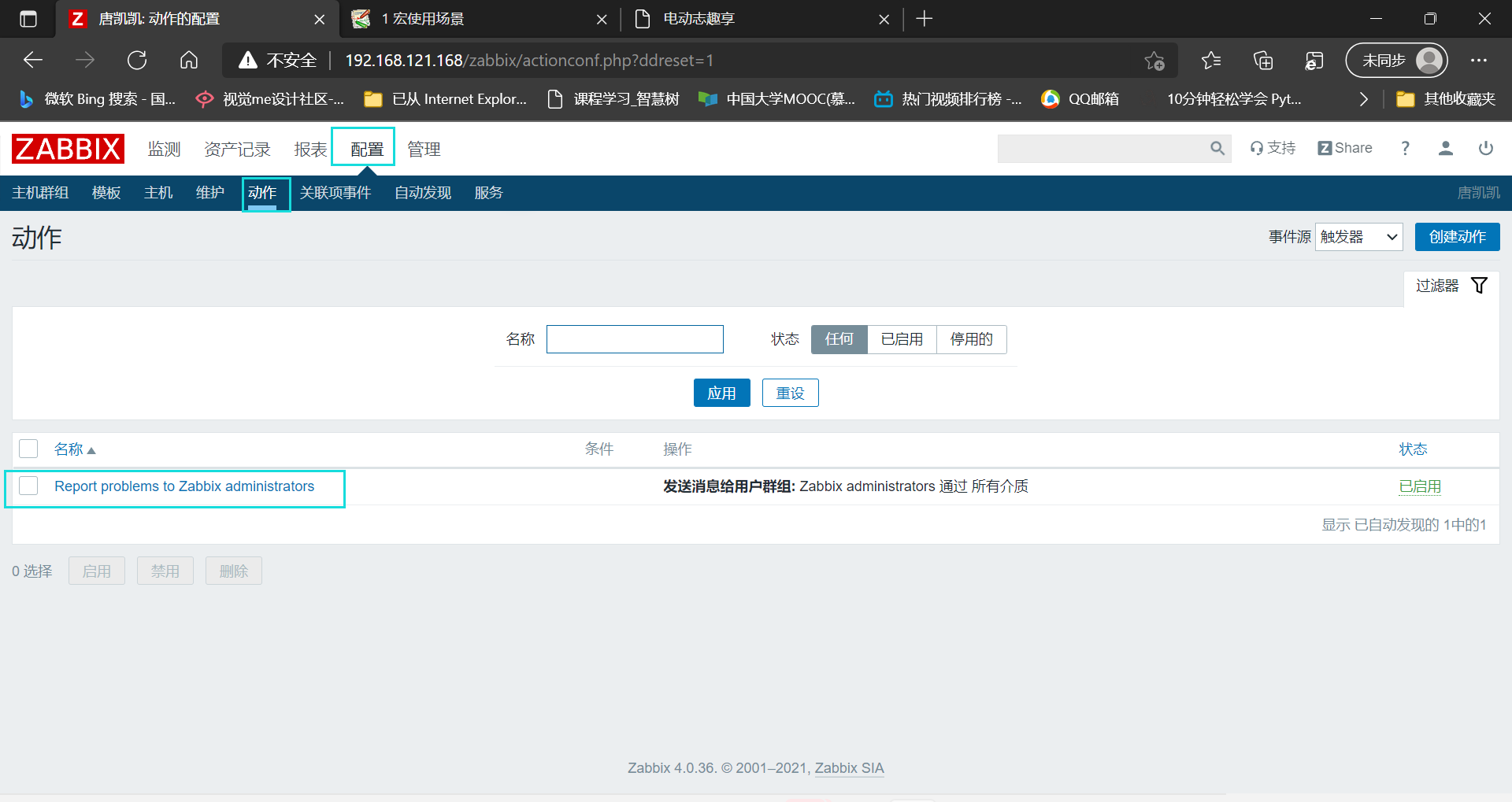
Task: Go to 自动发现 submenu
Action: (x=423, y=193)
